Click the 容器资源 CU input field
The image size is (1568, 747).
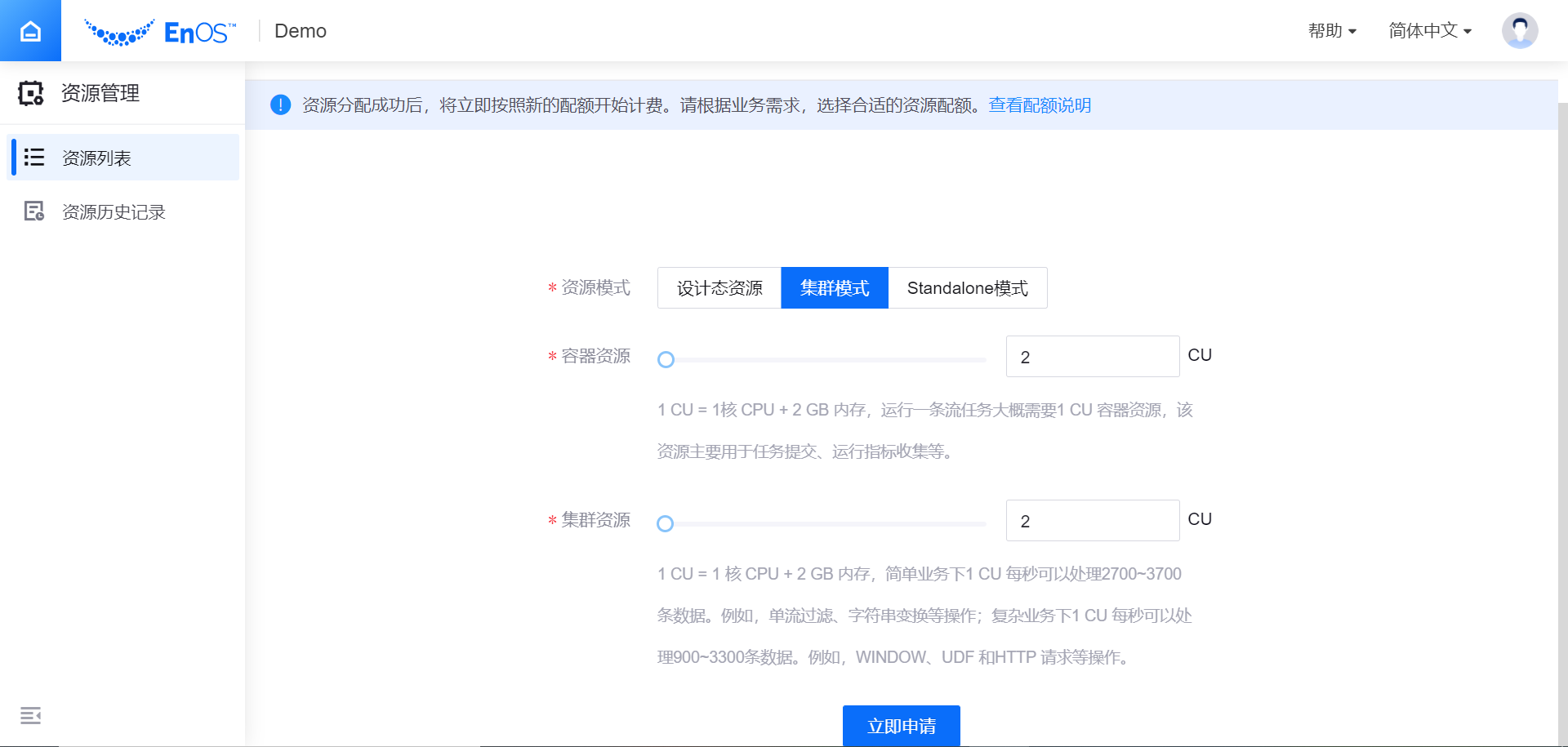(1093, 357)
